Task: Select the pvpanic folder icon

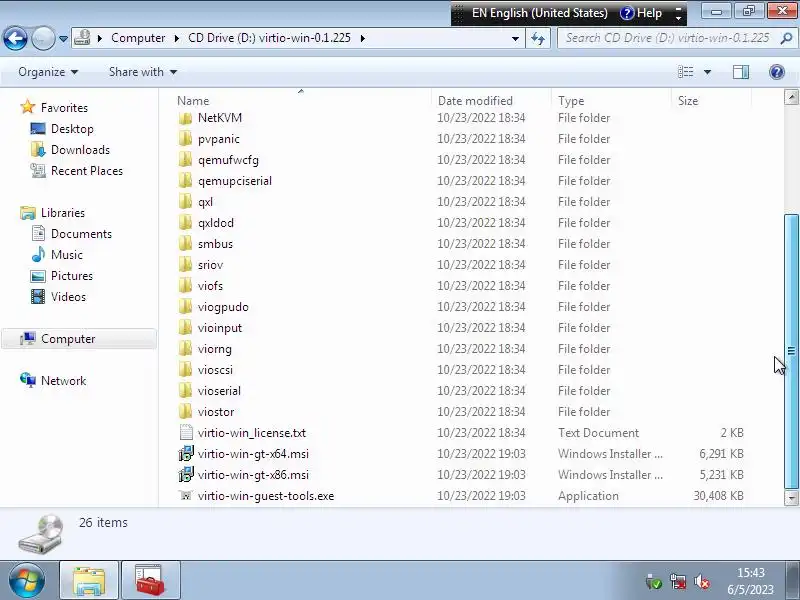Action: 185,139
